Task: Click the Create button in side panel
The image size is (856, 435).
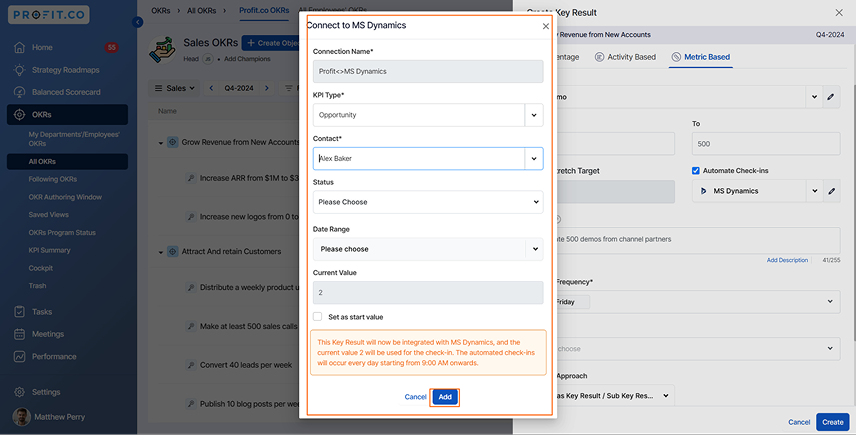Action: tap(833, 422)
